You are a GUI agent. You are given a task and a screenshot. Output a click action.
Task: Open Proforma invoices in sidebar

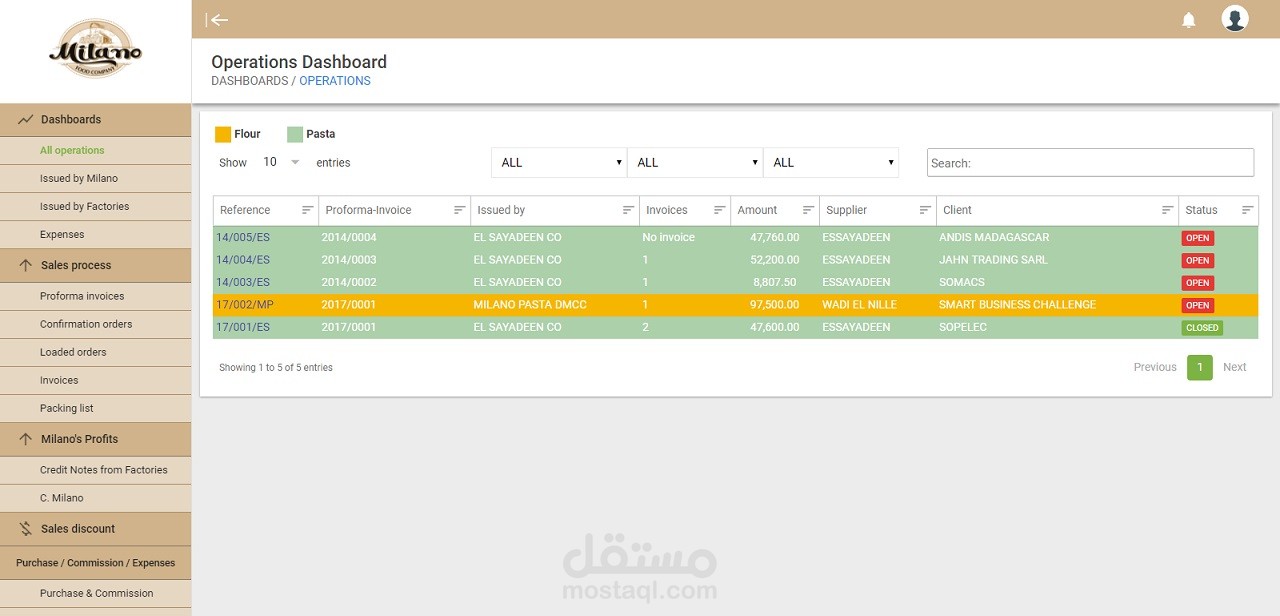(x=96, y=297)
